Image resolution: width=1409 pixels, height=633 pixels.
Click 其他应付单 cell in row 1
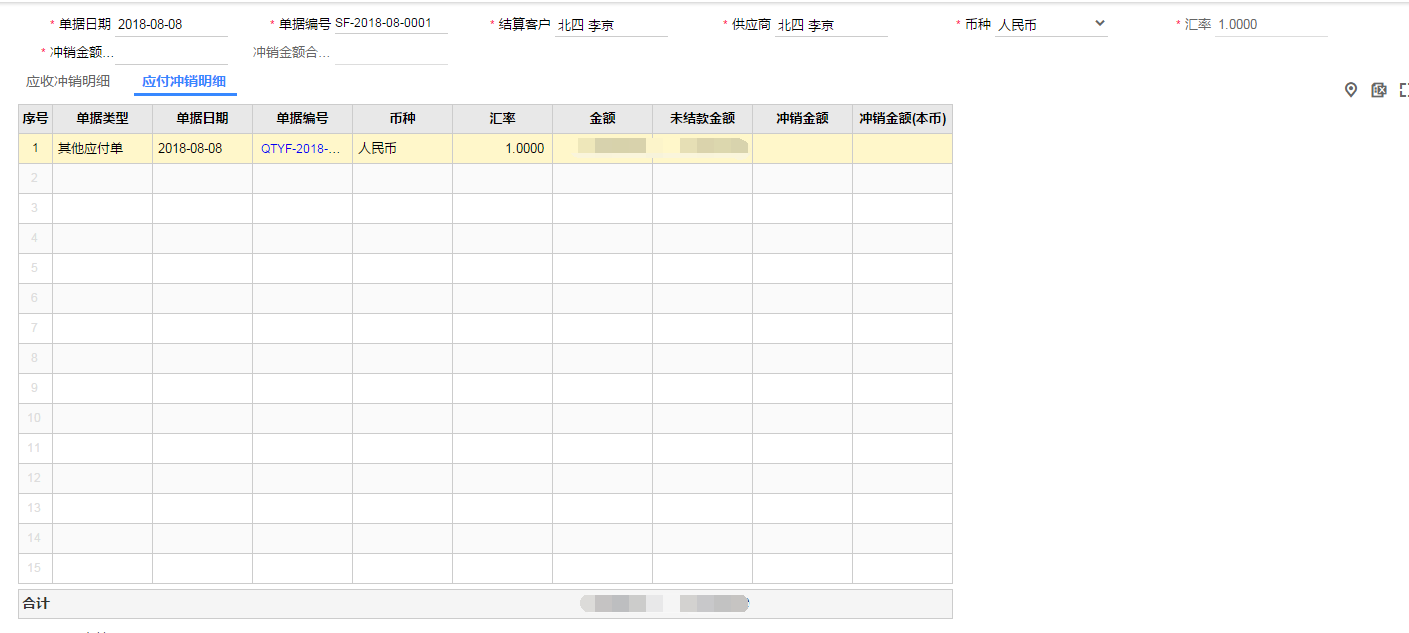[x=102, y=148]
